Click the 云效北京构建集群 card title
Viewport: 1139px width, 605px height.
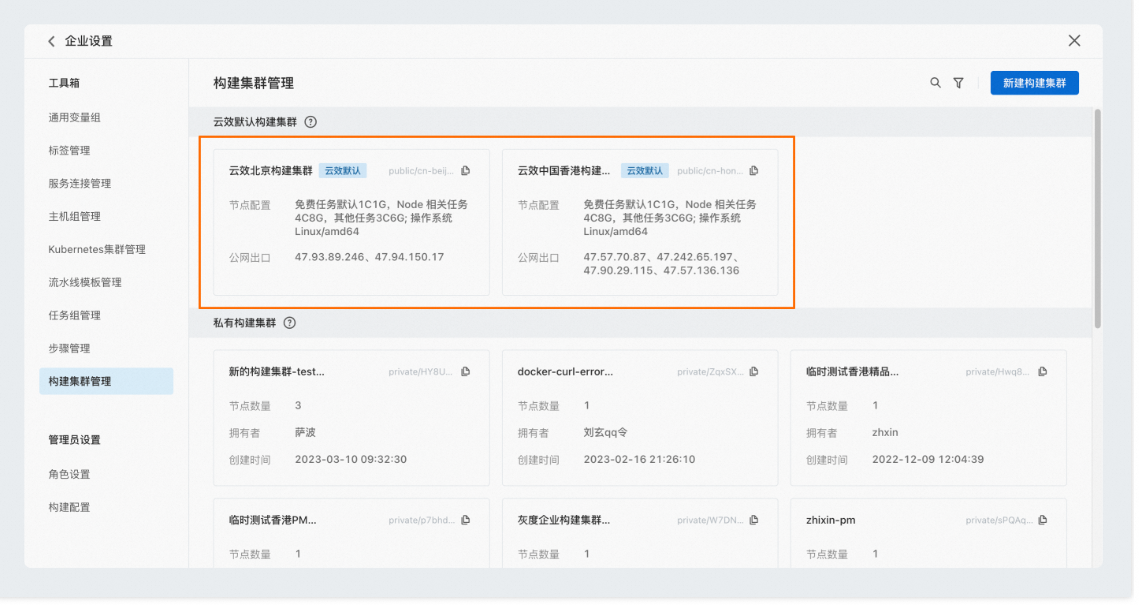[272, 171]
